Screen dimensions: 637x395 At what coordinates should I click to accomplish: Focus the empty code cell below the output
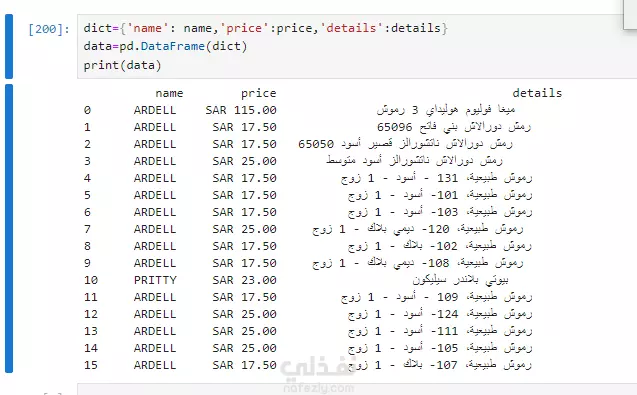pos(357,389)
